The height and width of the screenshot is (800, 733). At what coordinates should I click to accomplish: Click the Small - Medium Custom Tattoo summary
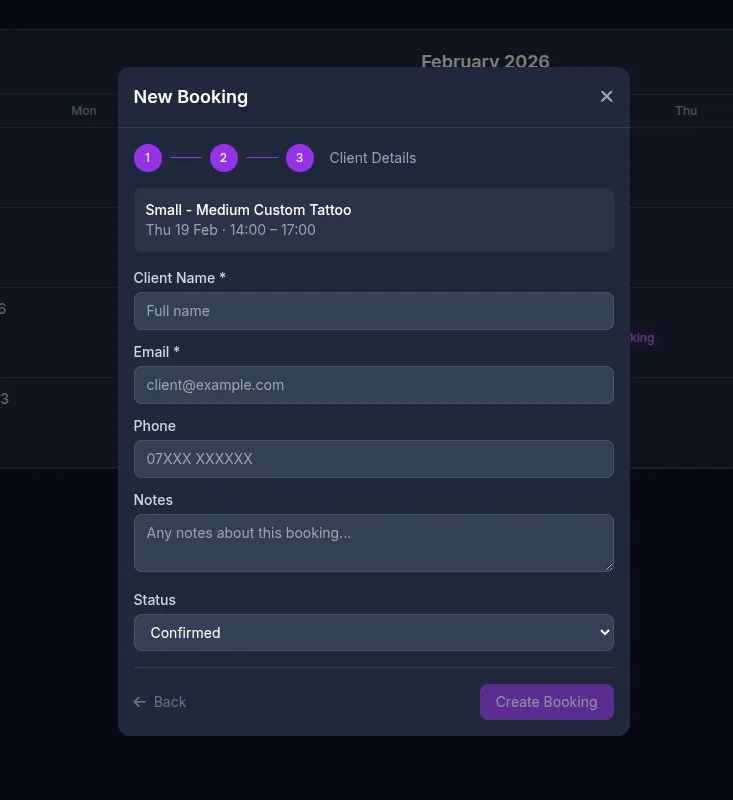point(248,210)
